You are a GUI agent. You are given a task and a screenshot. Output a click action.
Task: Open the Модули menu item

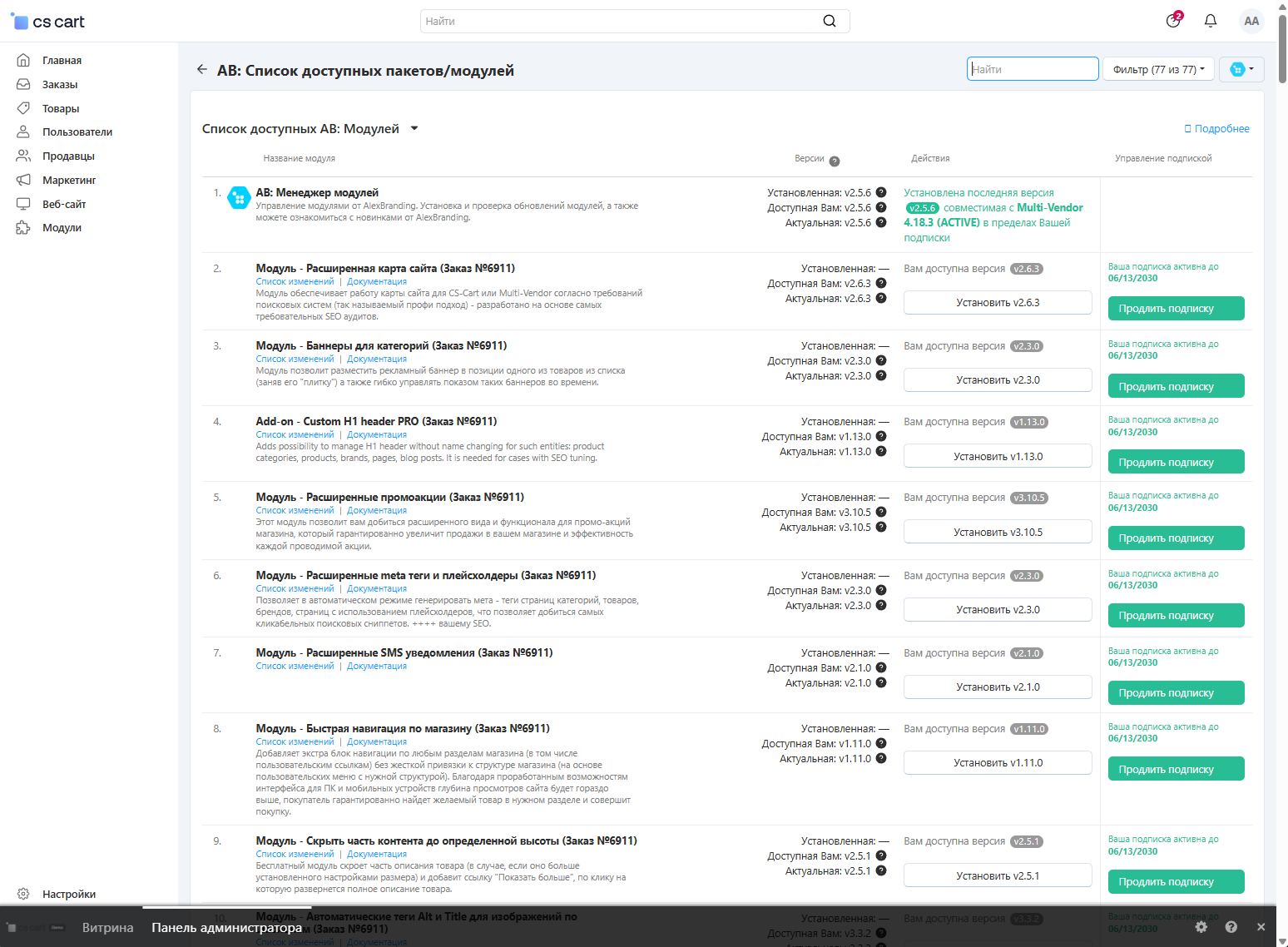point(62,227)
